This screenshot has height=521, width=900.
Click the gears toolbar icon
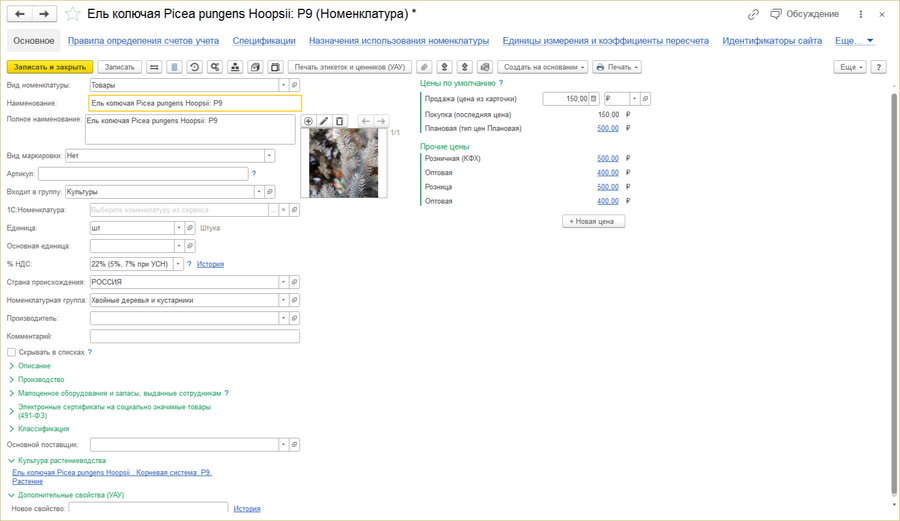tap(215, 67)
